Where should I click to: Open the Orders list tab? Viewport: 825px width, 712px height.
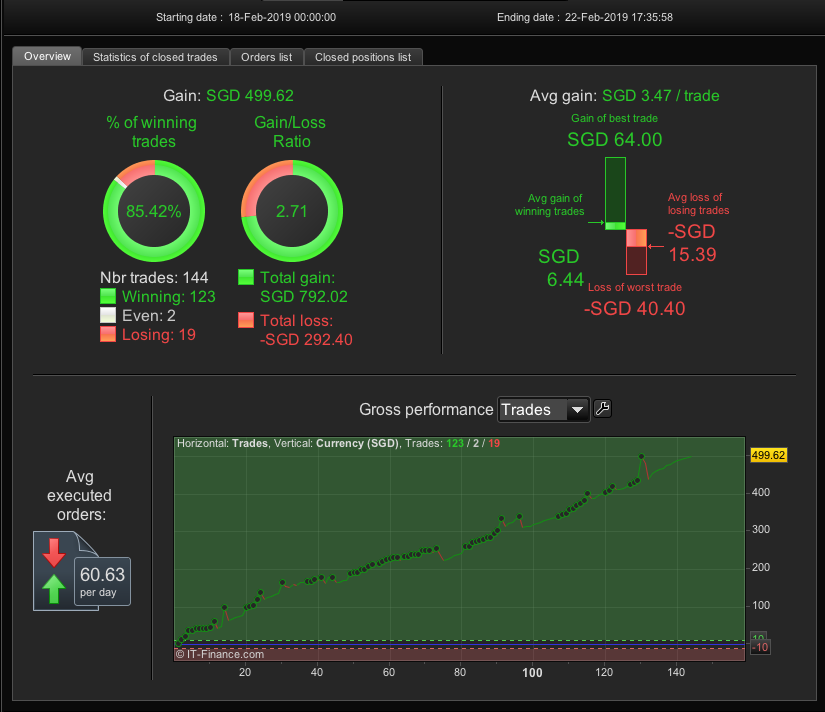(x=267, y=57)
